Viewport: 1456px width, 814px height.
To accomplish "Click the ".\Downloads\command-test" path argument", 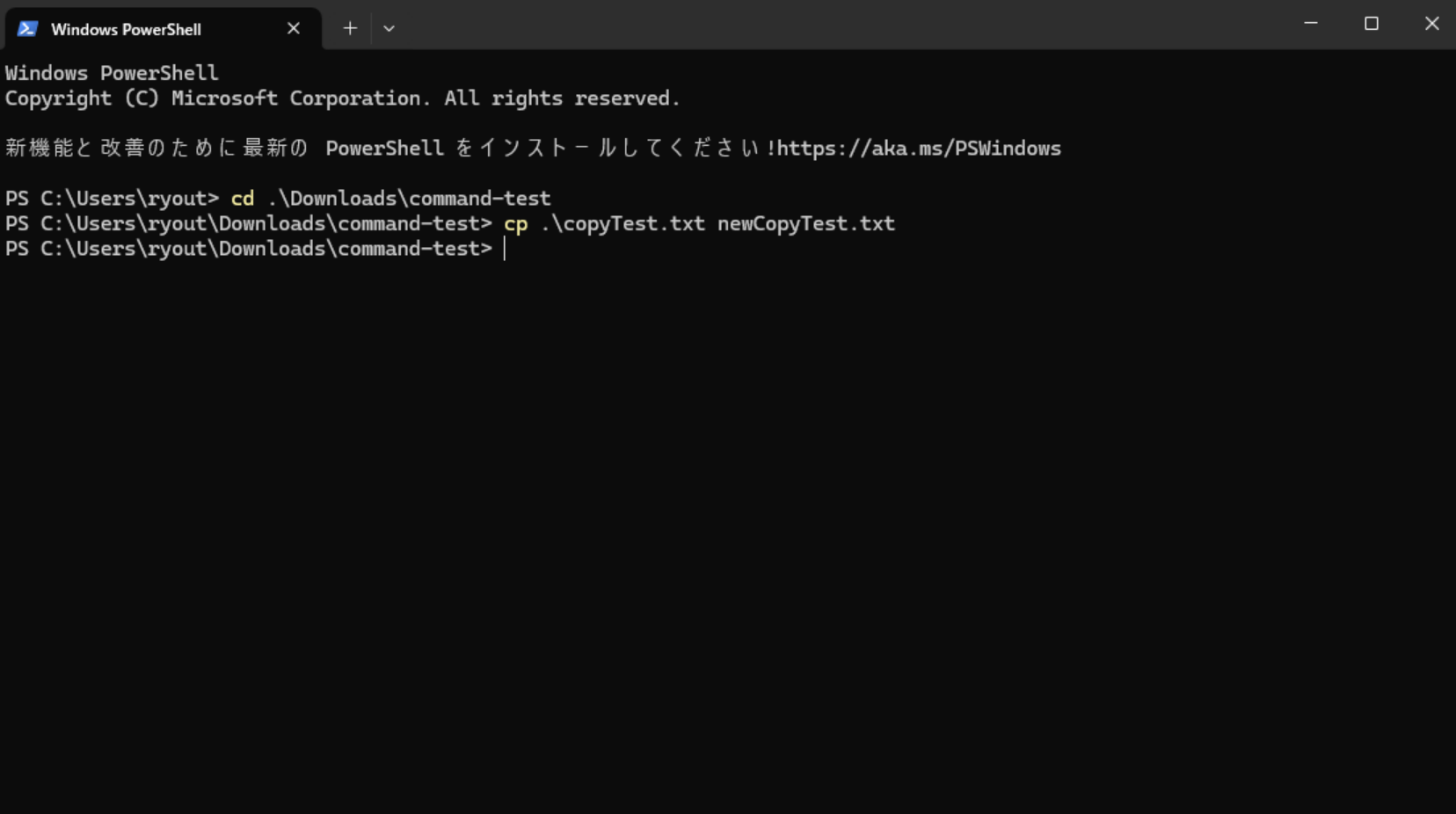I will click(409, 199).
